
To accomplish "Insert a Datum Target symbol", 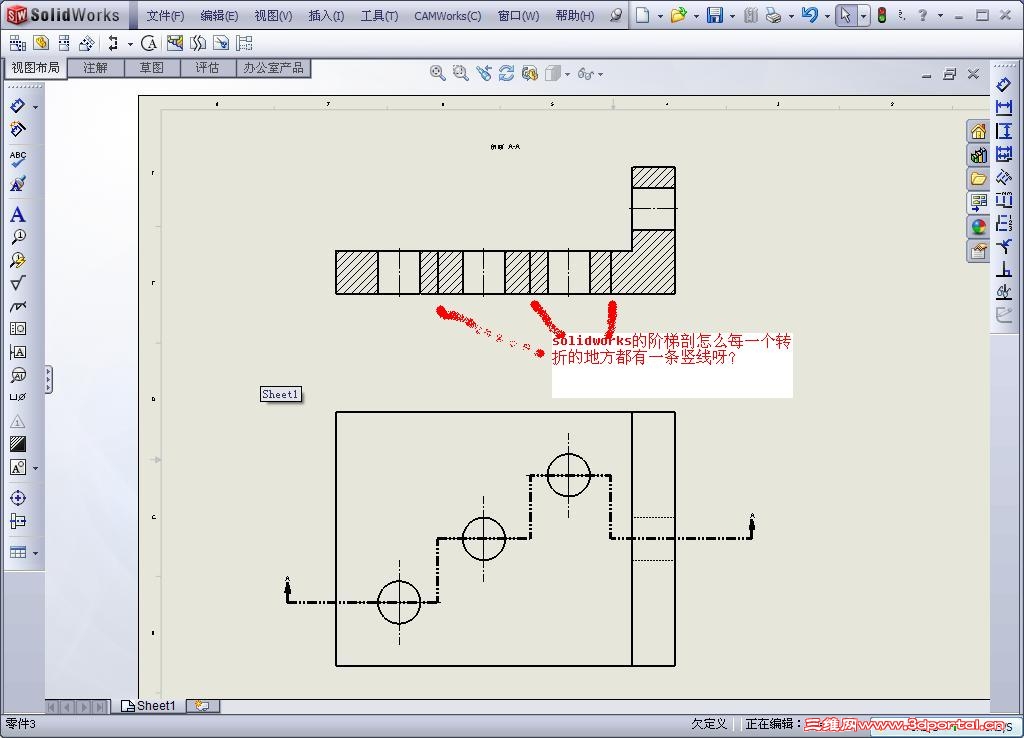I will [18, 375].
